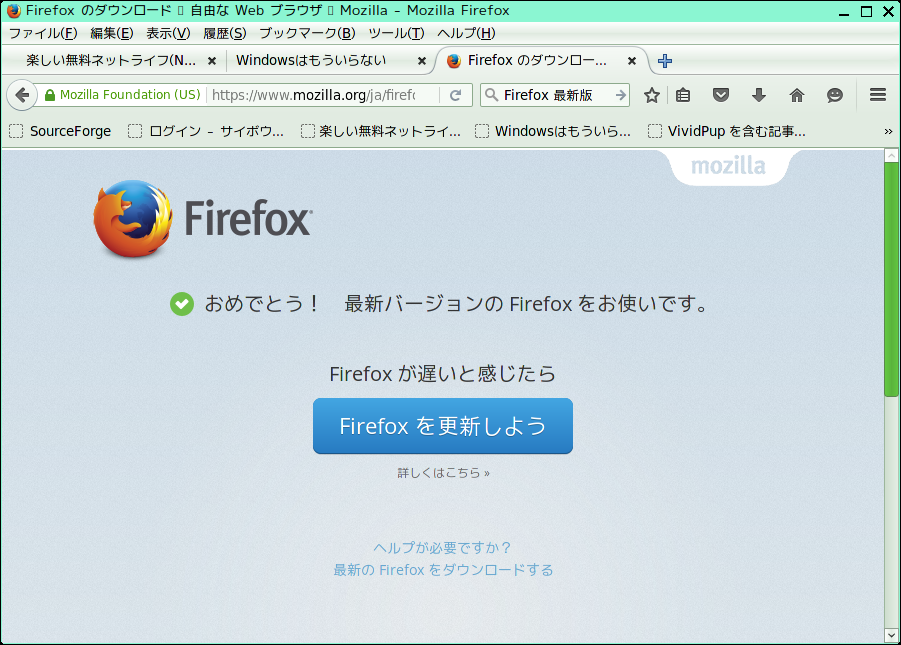Close the Windowsはもういらない tab
This screenshot has width=901, height=645.
point(422,61)
